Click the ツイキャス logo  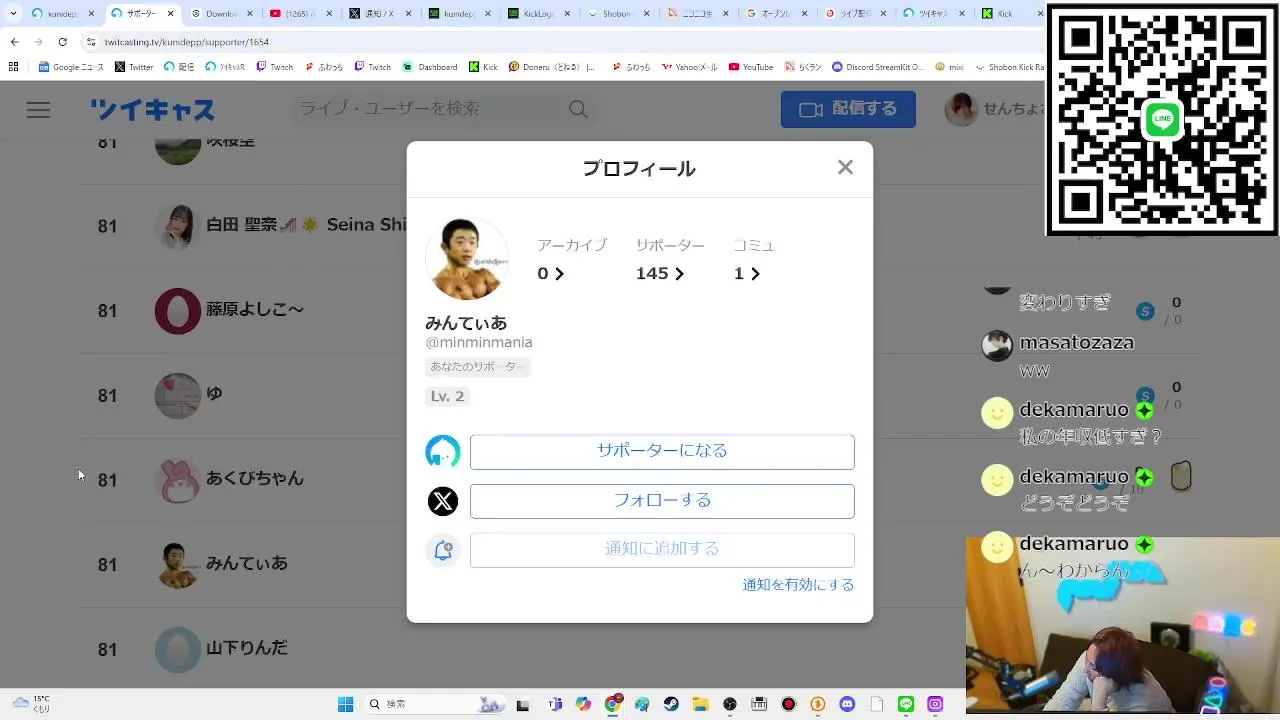click(152, 109)
